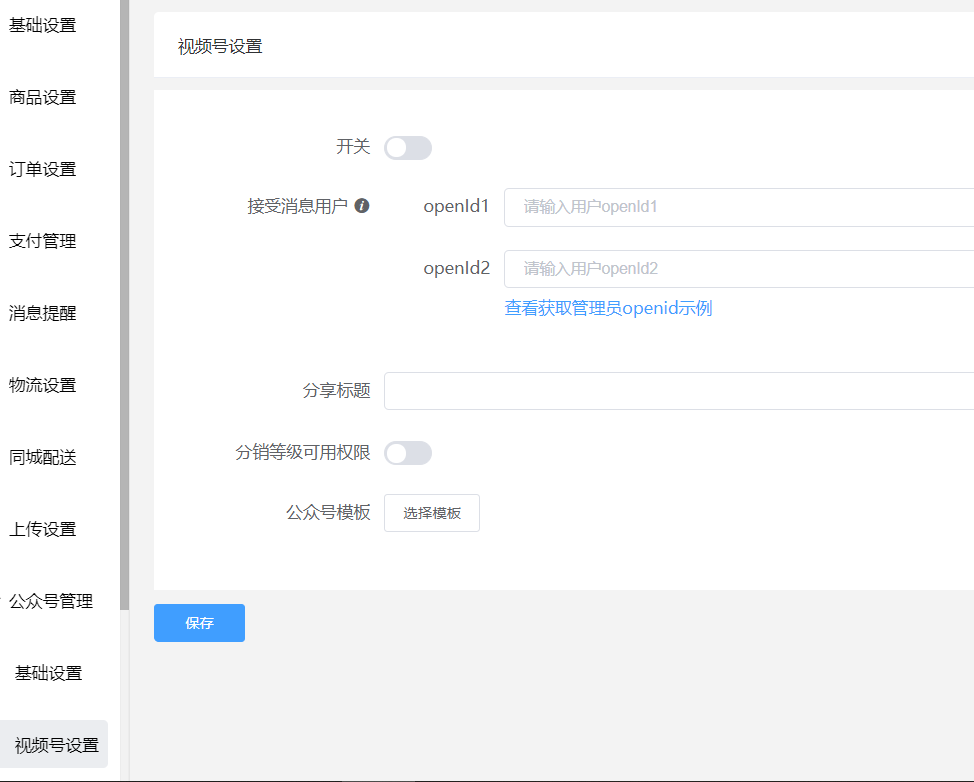The image size is (974, 782).
Task: Click the 公众号模板 label
Action: point(328,512)
